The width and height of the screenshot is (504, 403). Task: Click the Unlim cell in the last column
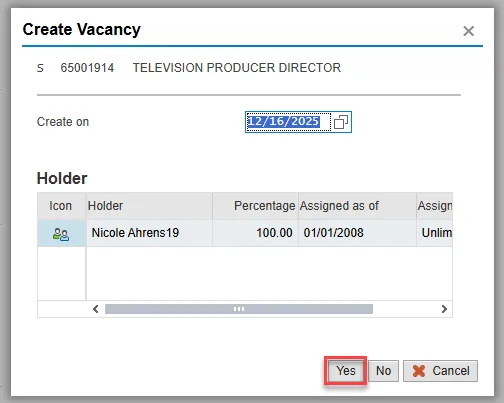435,233
